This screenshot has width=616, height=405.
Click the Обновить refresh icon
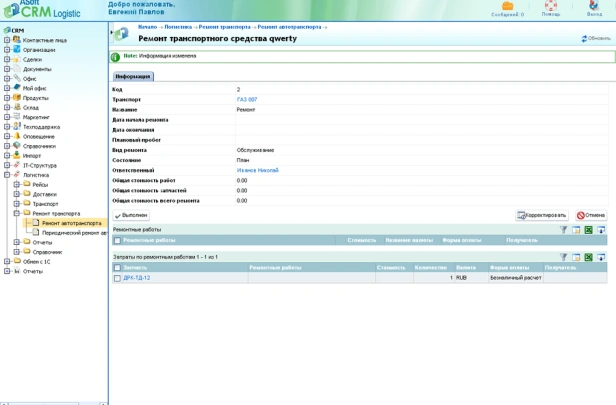585,38
